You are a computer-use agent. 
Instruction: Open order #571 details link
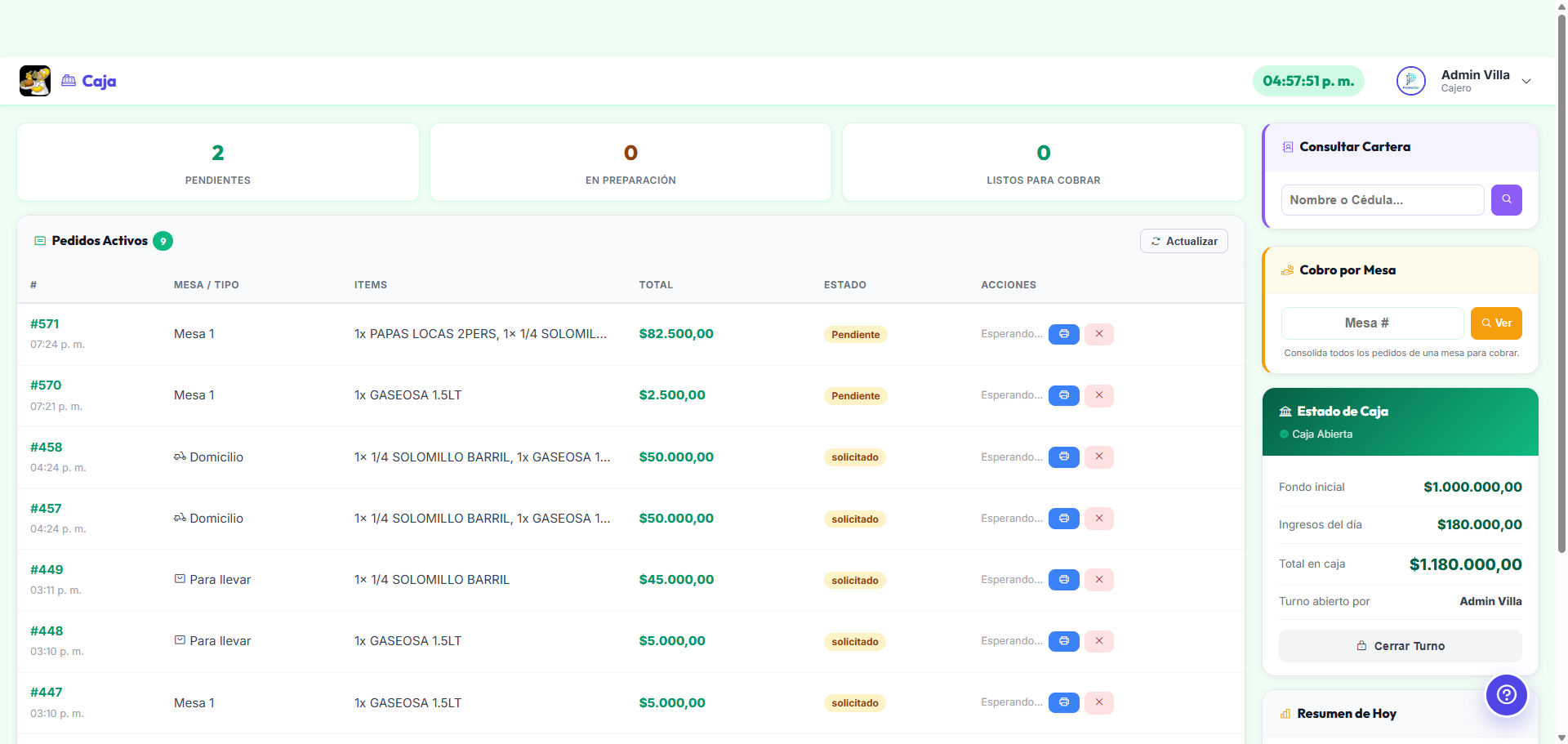click(x=45, y=323)
